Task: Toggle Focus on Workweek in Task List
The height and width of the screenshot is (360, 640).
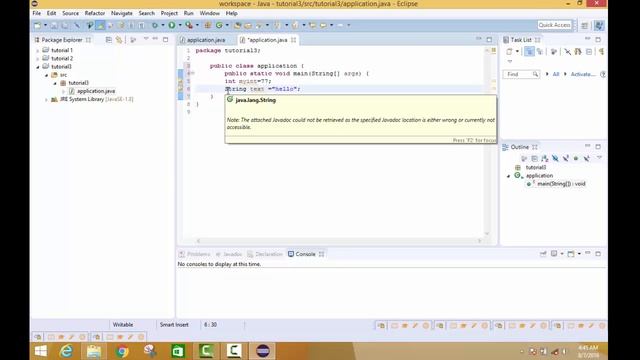Action: pos(554,51)
